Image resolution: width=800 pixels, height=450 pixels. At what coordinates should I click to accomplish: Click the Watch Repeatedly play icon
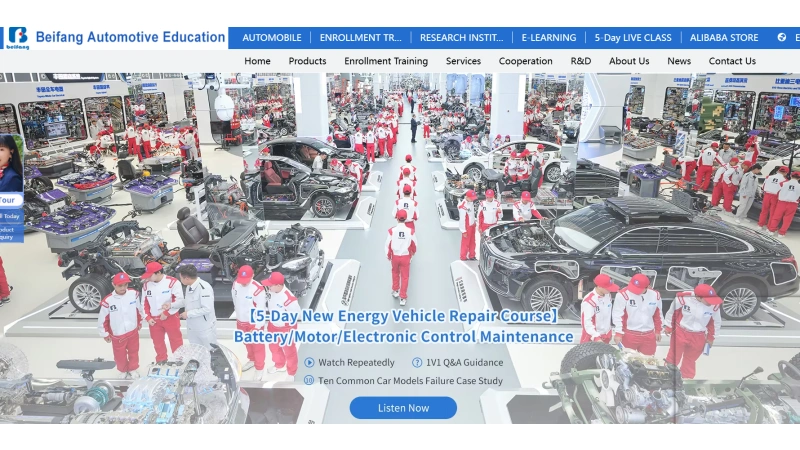click(309, 363)
